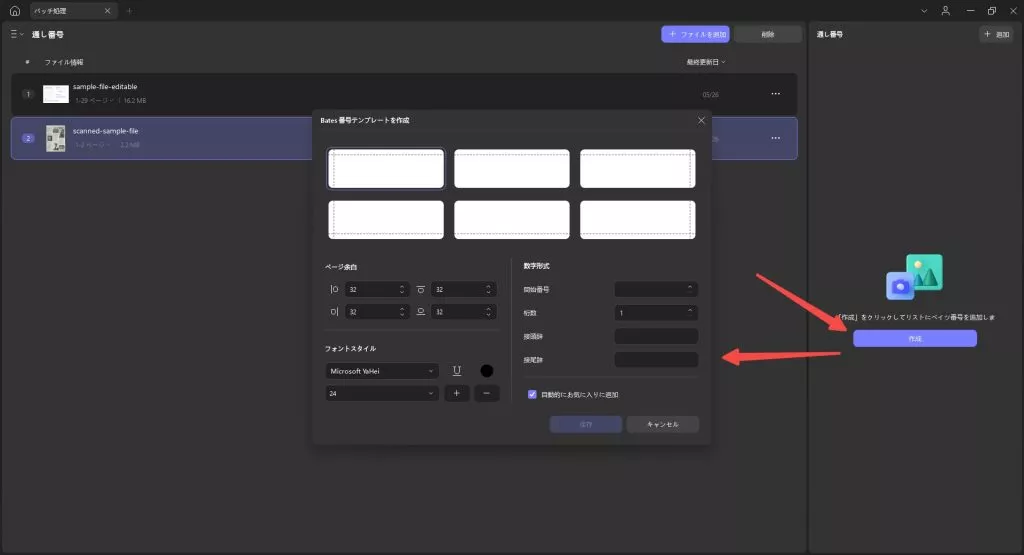Image resolution: width=1024 pixels, height=555 pixels.
Task: Click the 作成 button in right panel
Action: coord(915,338)
